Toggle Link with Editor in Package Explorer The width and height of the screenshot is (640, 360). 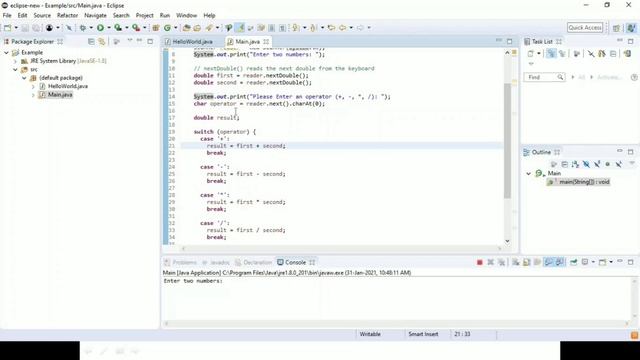102,42
